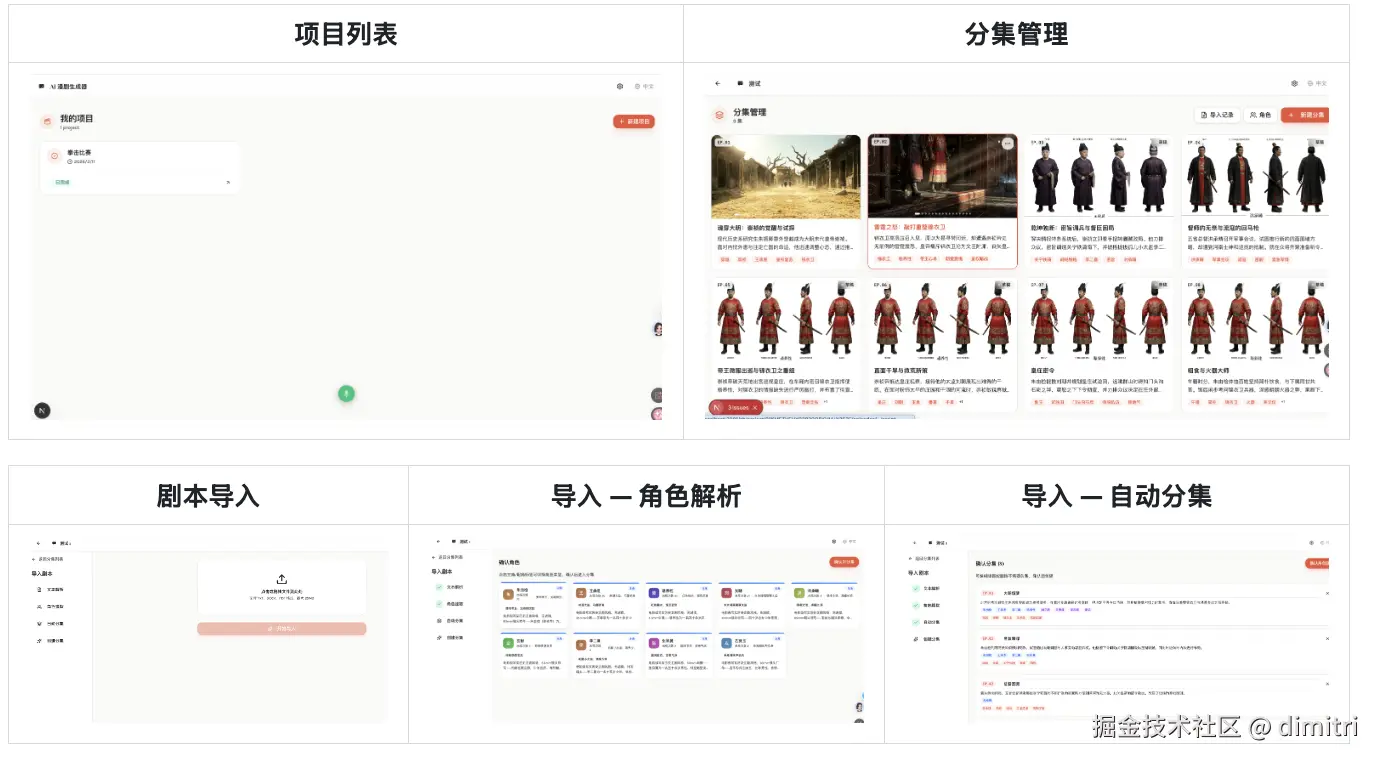Click the dark round N badge in 项目列表
Screen dimensions: 1380x762
click(x=42, y=410)
